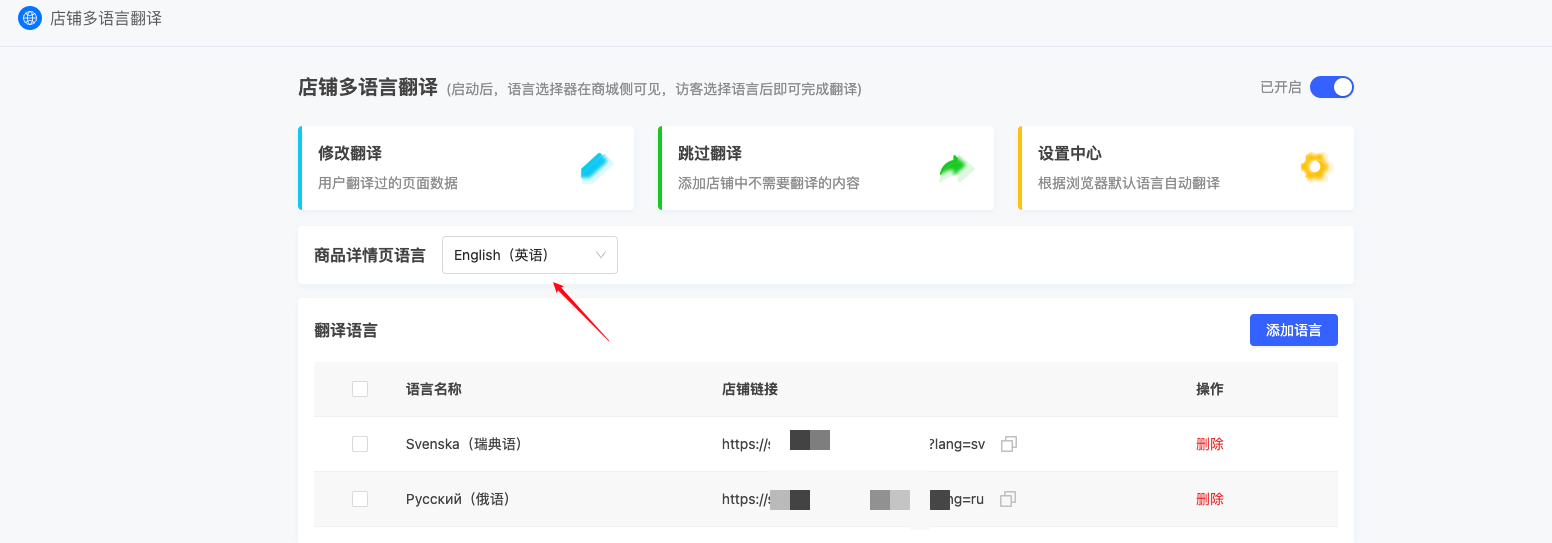Copy the Svenska store link
The height and width of the screenshot is (543, 1552).
pyautogui.click(x=1009, y=444)
